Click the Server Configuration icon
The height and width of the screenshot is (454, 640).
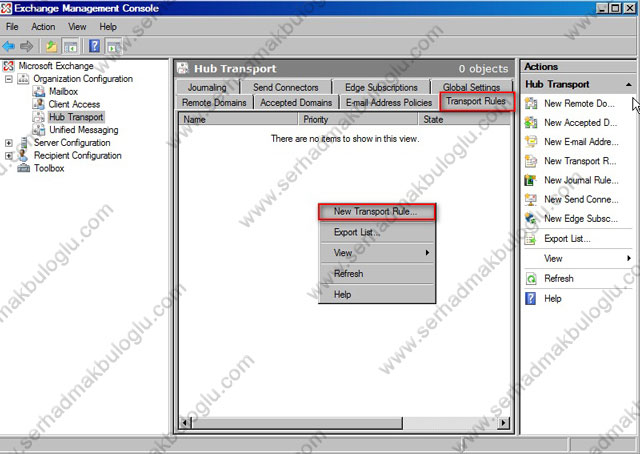[23, 142]
